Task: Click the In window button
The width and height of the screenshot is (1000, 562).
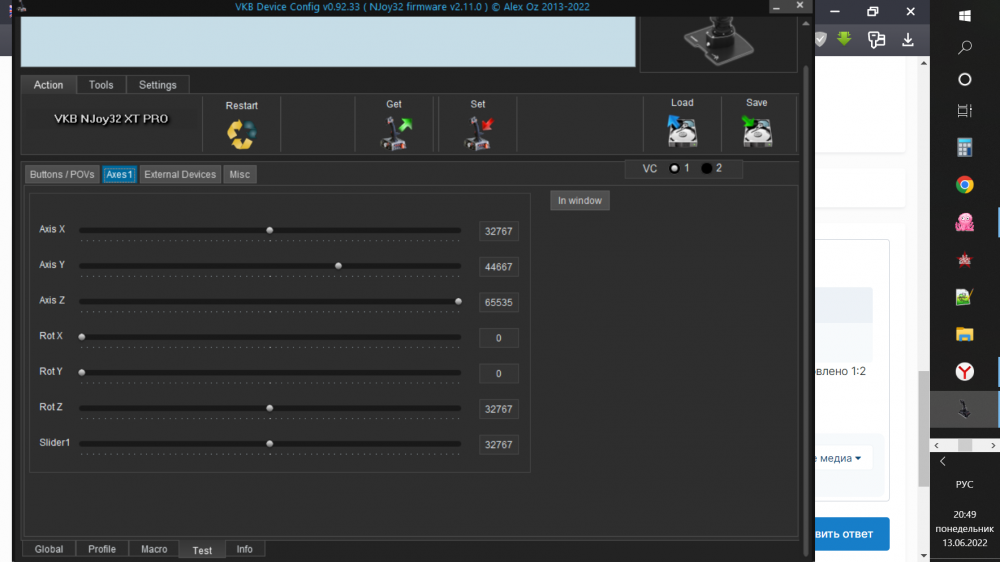Action: tap(580, 200)
